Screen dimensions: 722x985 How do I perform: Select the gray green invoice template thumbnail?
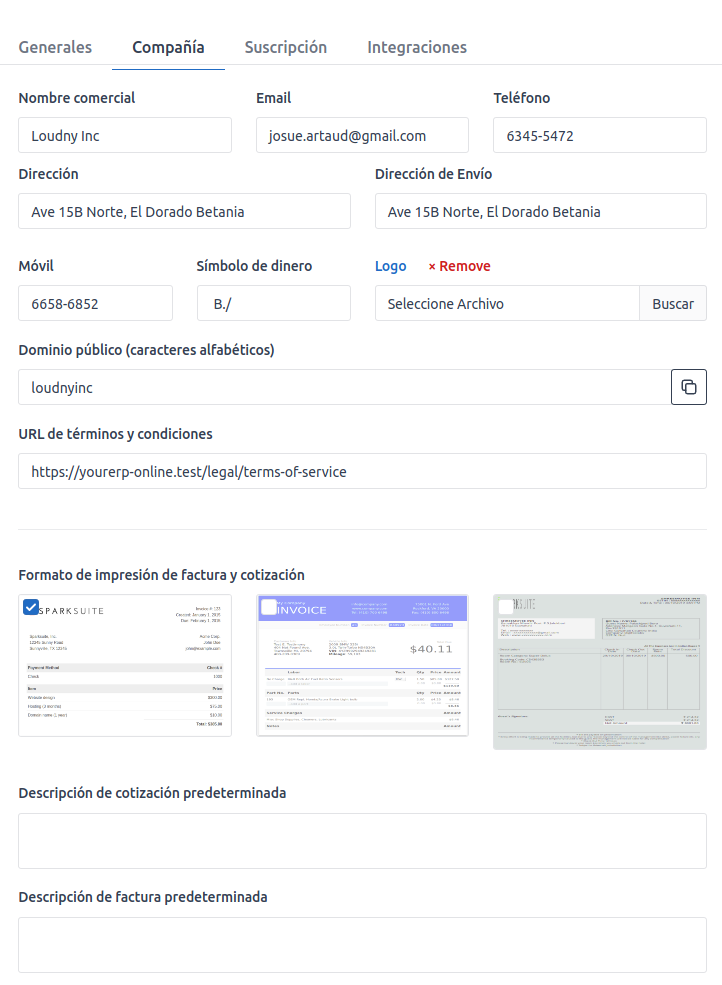pyautogui.click(x=599, y=671)
